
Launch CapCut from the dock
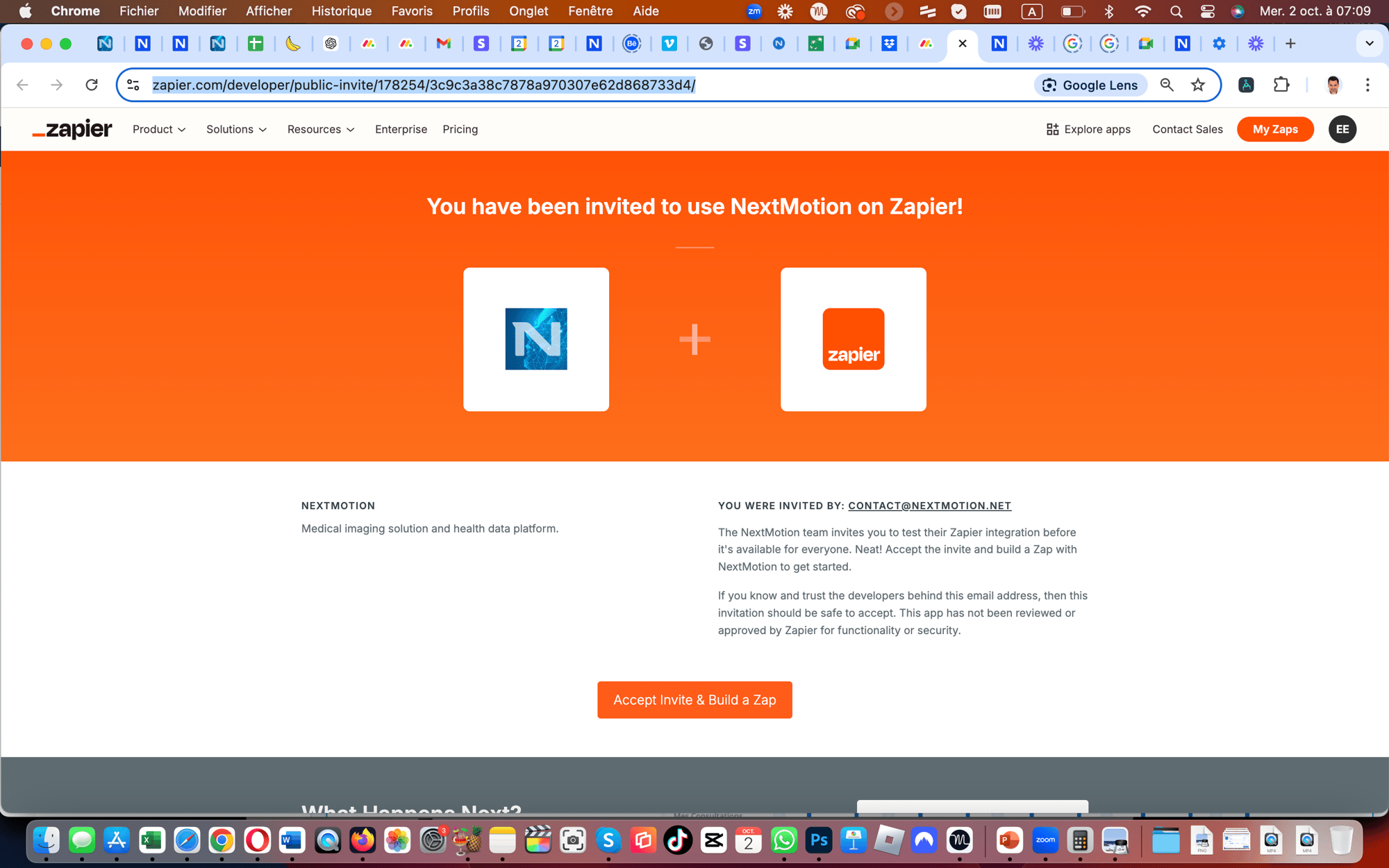(713, 841)
